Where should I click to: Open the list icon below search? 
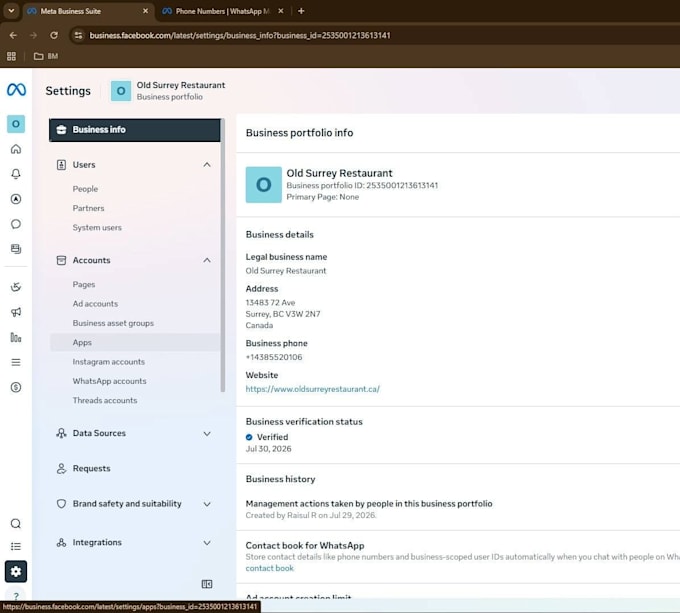coord(16,546)
